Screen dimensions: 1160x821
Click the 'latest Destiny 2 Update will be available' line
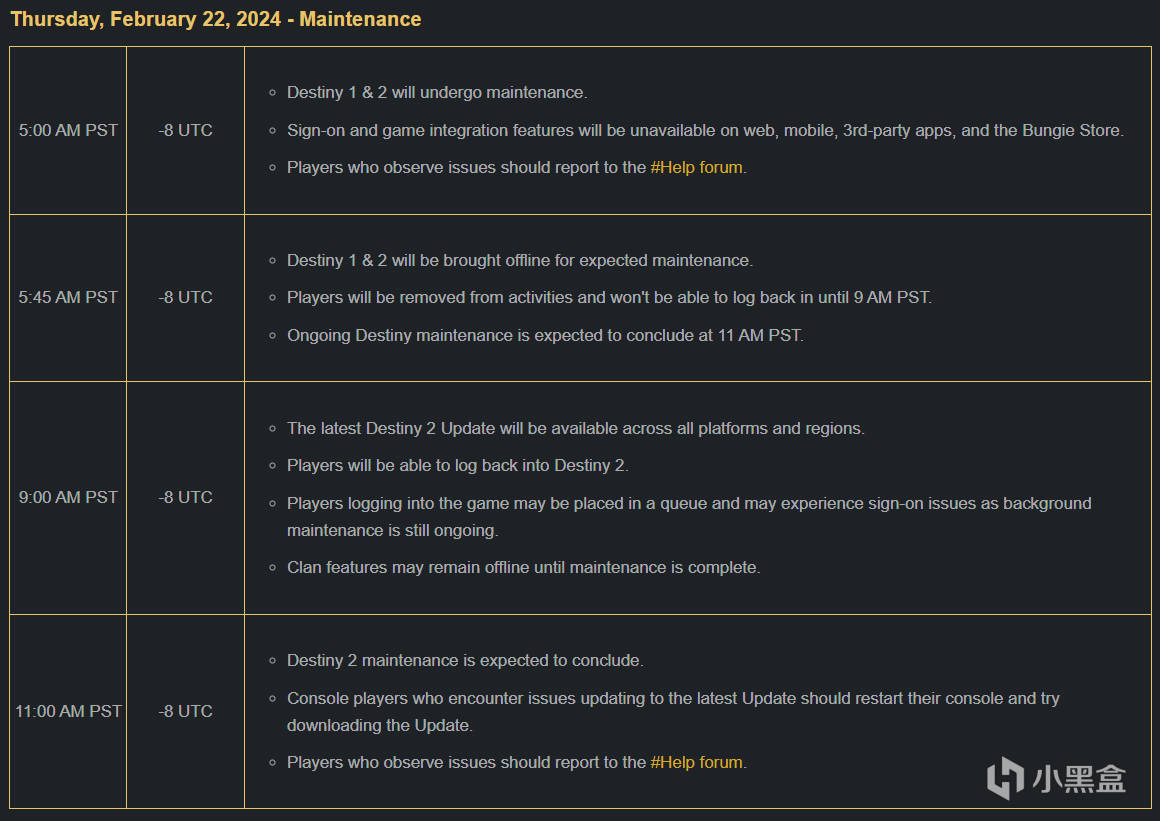(x=575, y=428)
